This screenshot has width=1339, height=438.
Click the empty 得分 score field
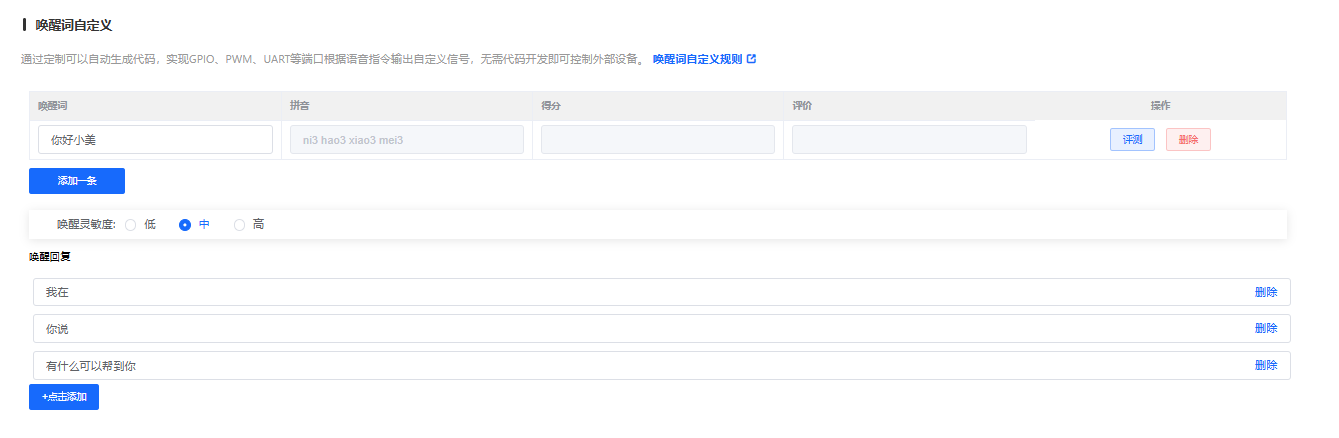tap(657, 140)
